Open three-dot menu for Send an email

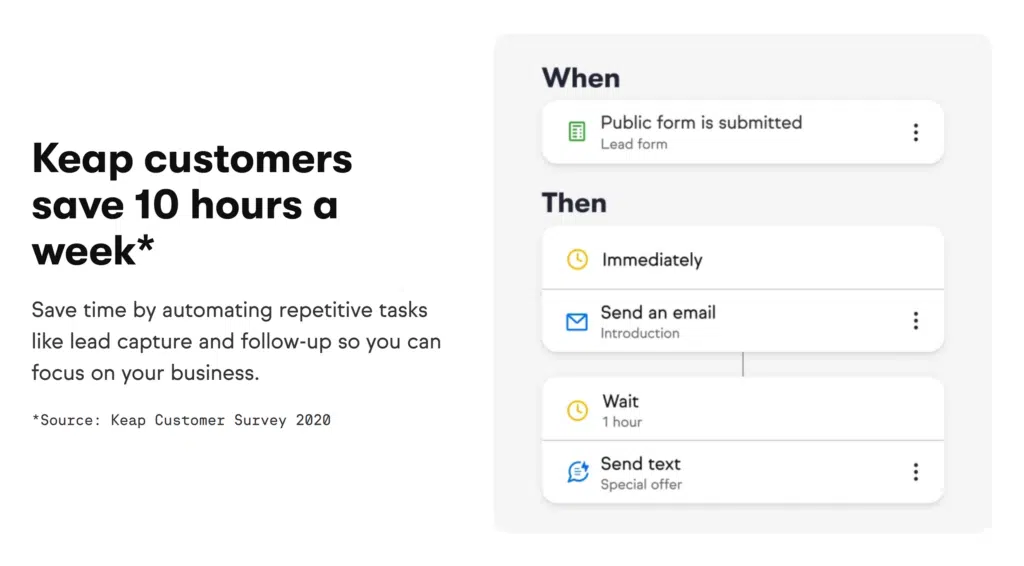tap(915, 321)
